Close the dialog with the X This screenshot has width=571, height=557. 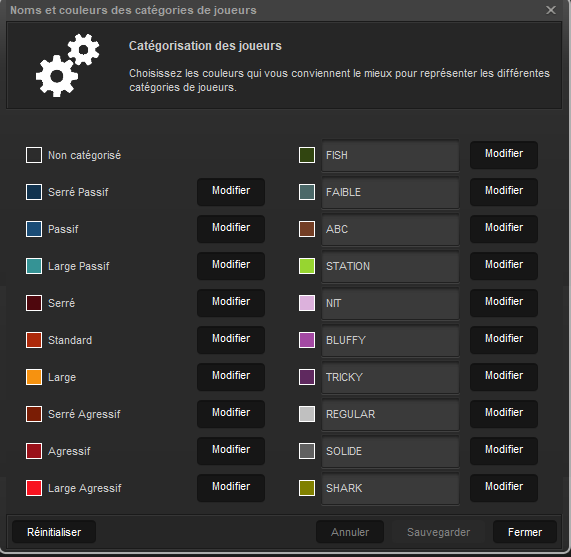[551, 10]
